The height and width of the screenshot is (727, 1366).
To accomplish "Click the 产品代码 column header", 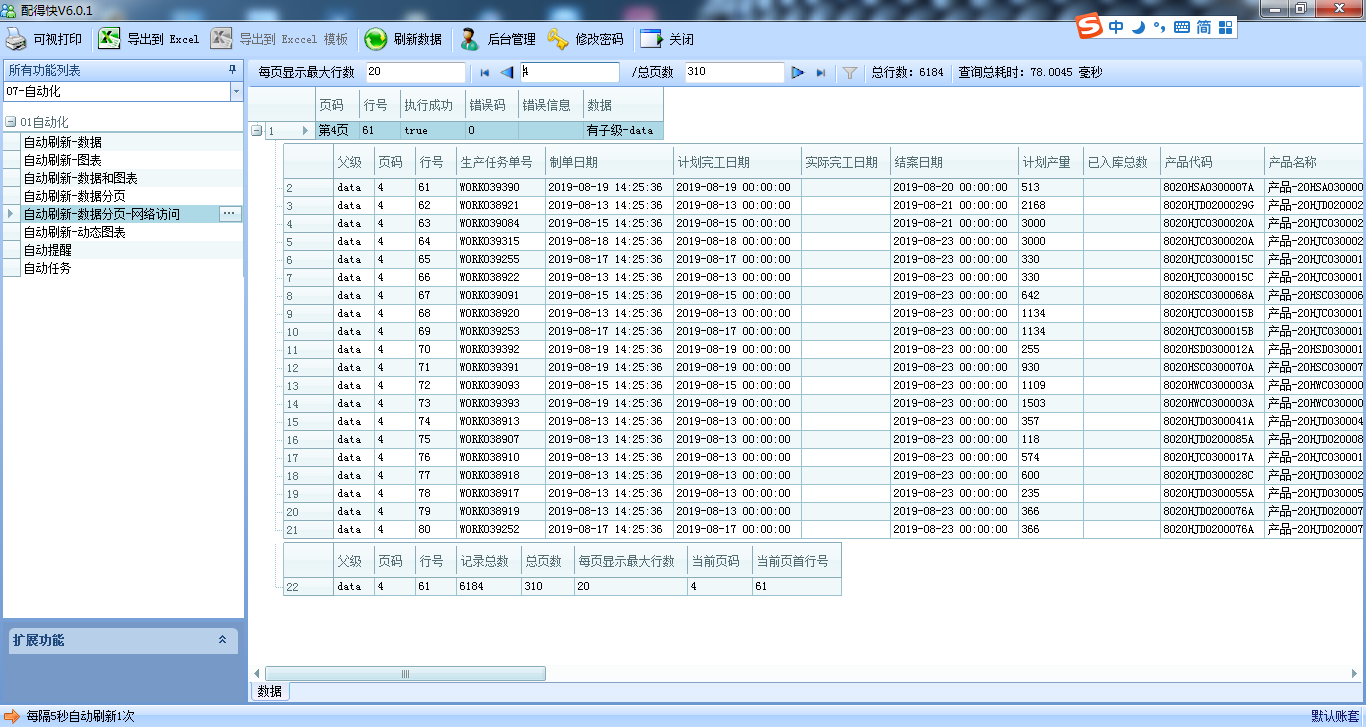I will 1211,162.
